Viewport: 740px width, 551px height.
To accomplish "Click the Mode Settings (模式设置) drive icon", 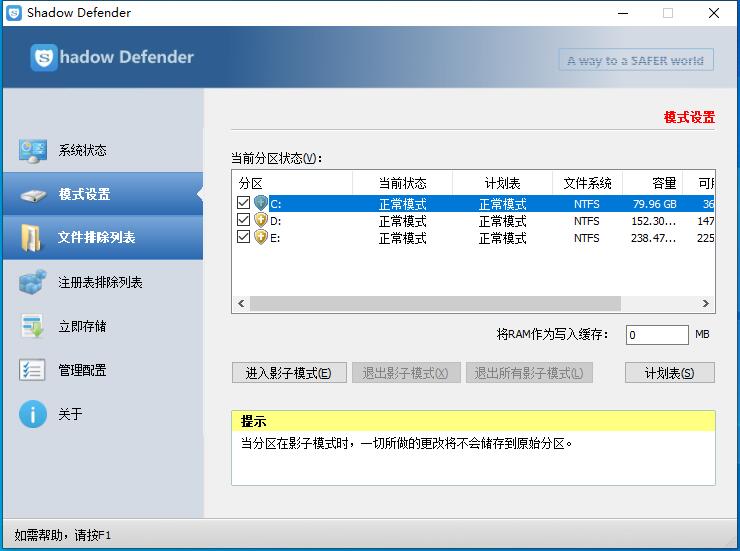I will click(33, 195).
